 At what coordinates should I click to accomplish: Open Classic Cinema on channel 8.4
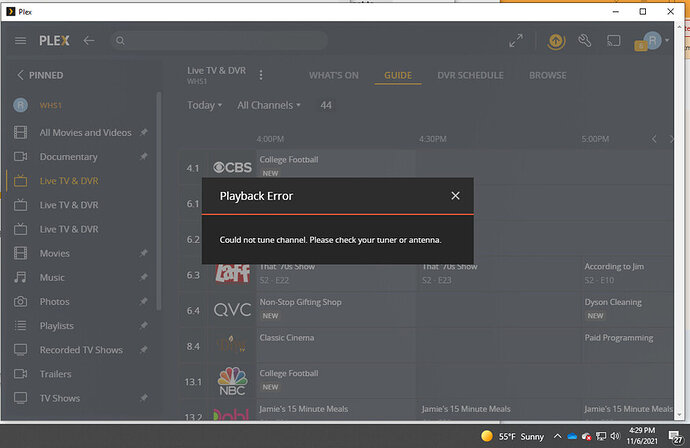[336, 345]
